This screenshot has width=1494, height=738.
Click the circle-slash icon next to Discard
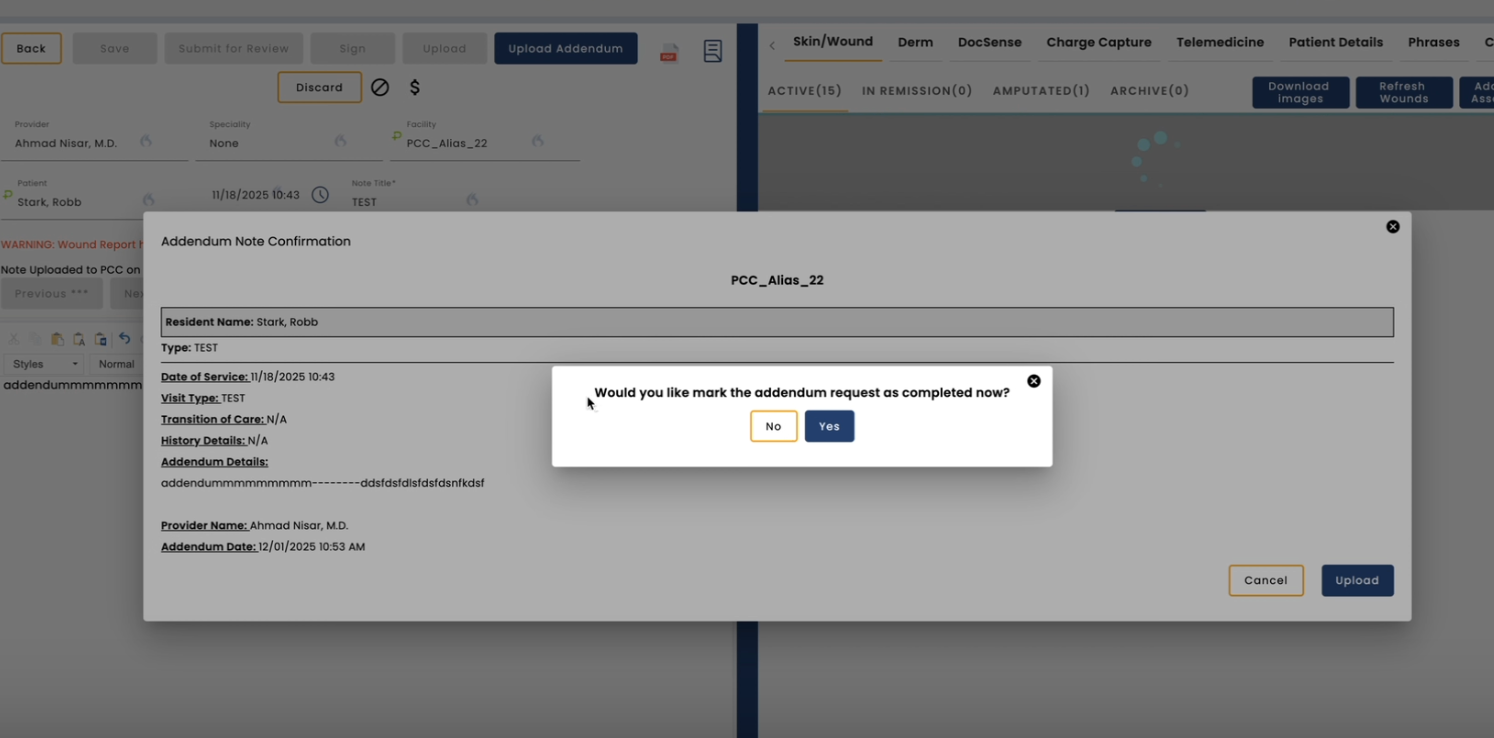coord(380,88)
